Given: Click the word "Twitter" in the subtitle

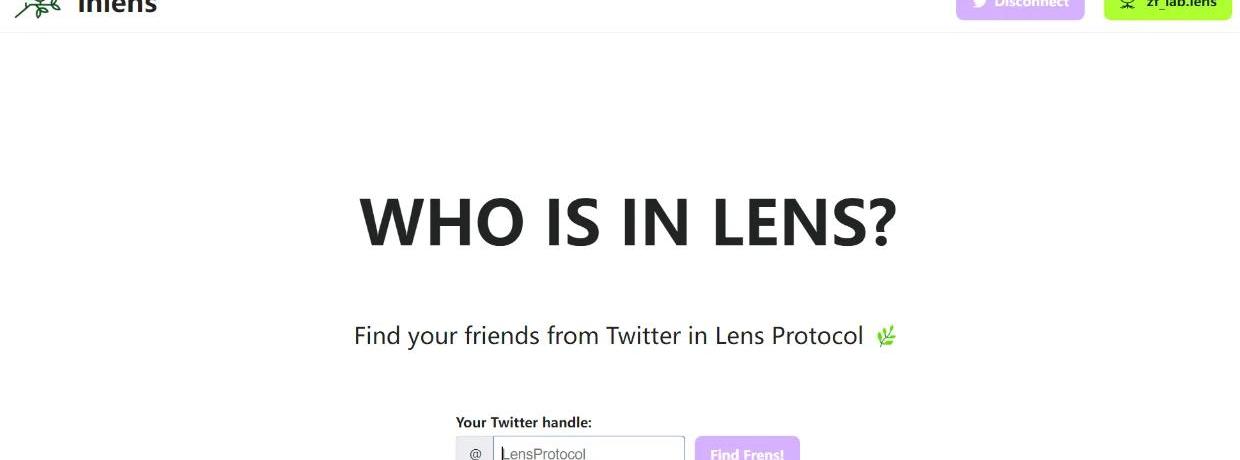Looking at the screenshot, I should point(644,336).
